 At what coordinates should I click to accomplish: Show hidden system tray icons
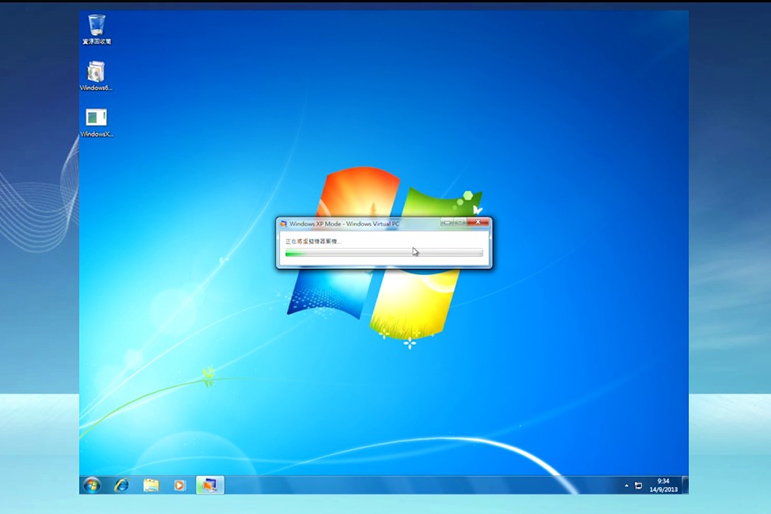626,485
